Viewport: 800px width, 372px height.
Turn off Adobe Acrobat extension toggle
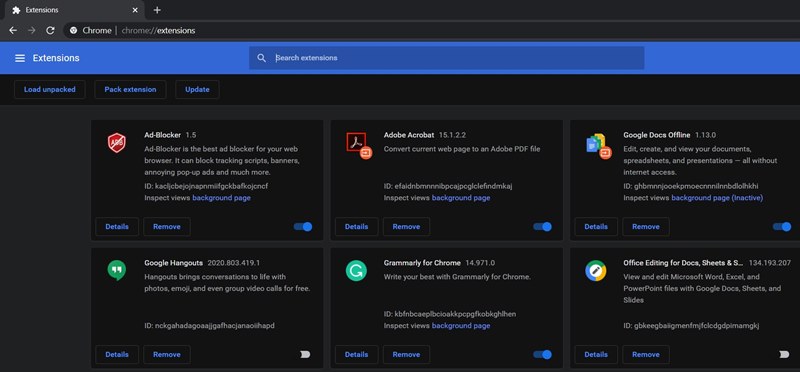pos(543,227)
